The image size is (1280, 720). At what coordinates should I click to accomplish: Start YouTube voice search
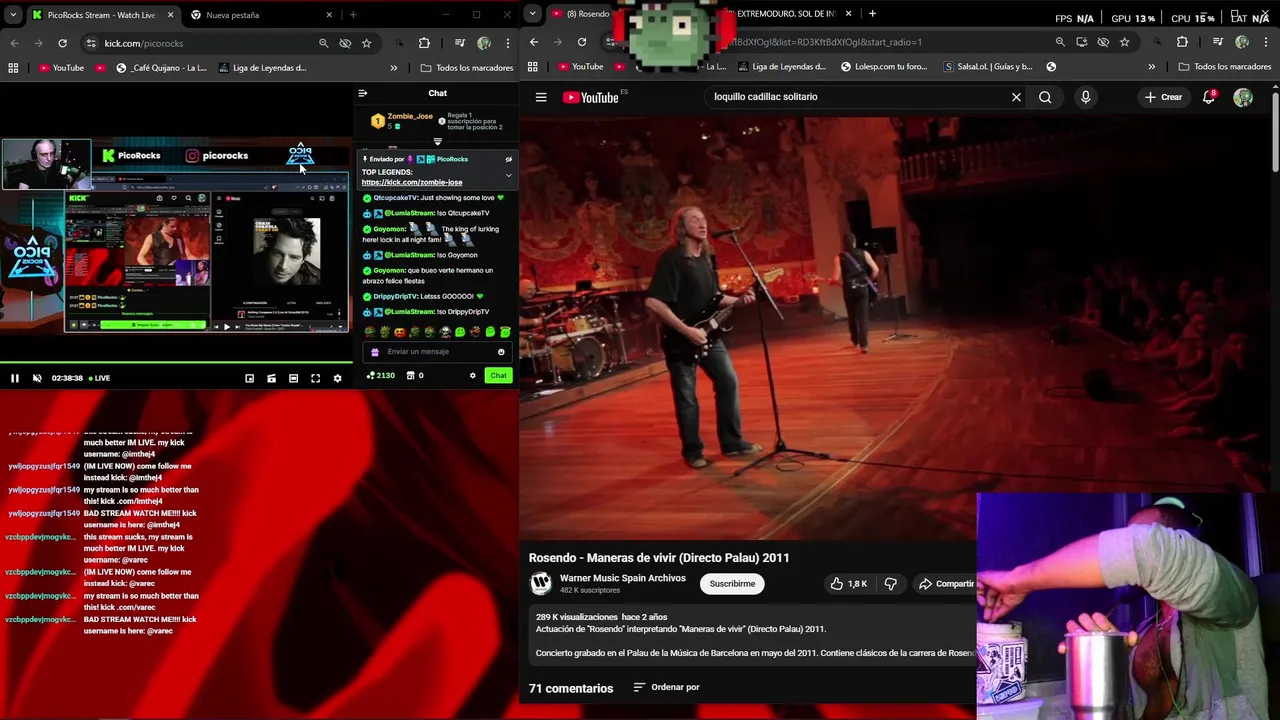coord(1085,97)
